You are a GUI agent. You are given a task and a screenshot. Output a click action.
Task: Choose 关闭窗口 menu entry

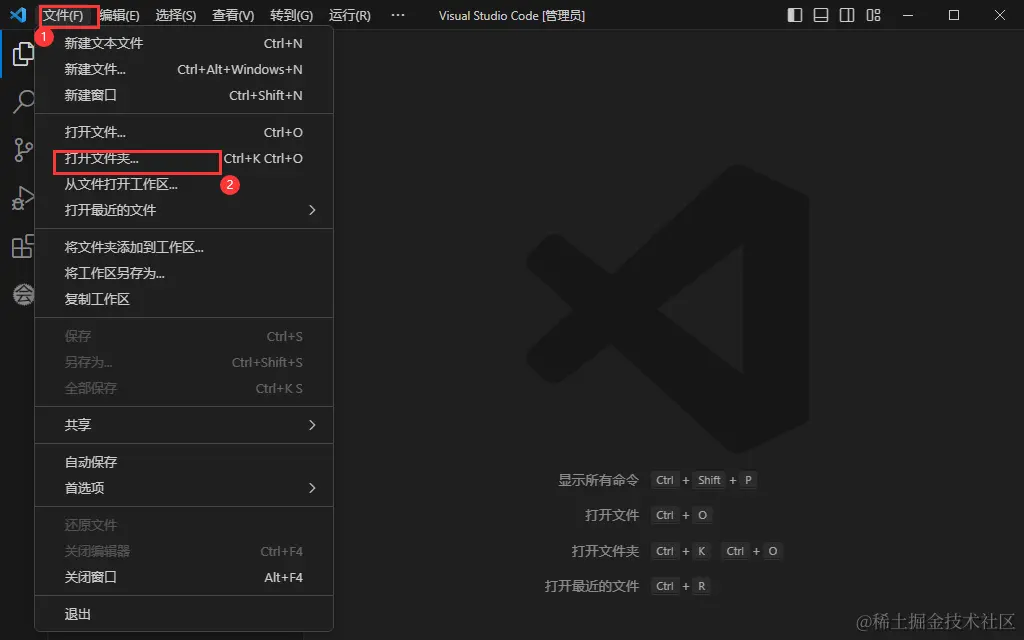tap(184, 577)
